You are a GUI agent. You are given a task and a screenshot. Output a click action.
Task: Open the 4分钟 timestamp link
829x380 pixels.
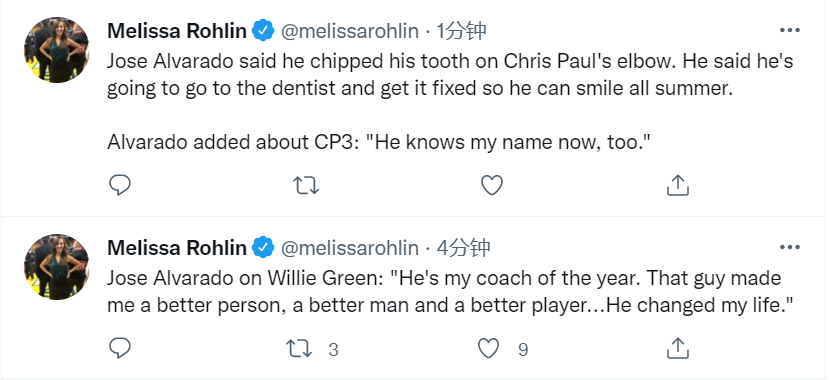463,247
